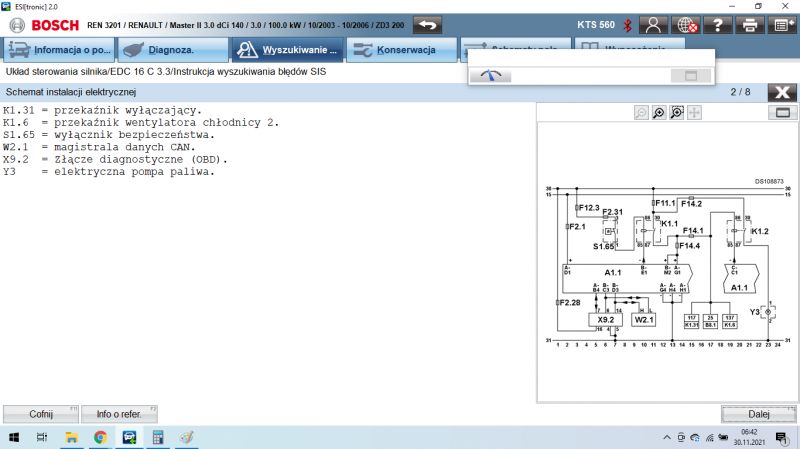Viewport: 800px width, 449px height.
Task: Open the Windows Start menu
Action: (14, 437)
